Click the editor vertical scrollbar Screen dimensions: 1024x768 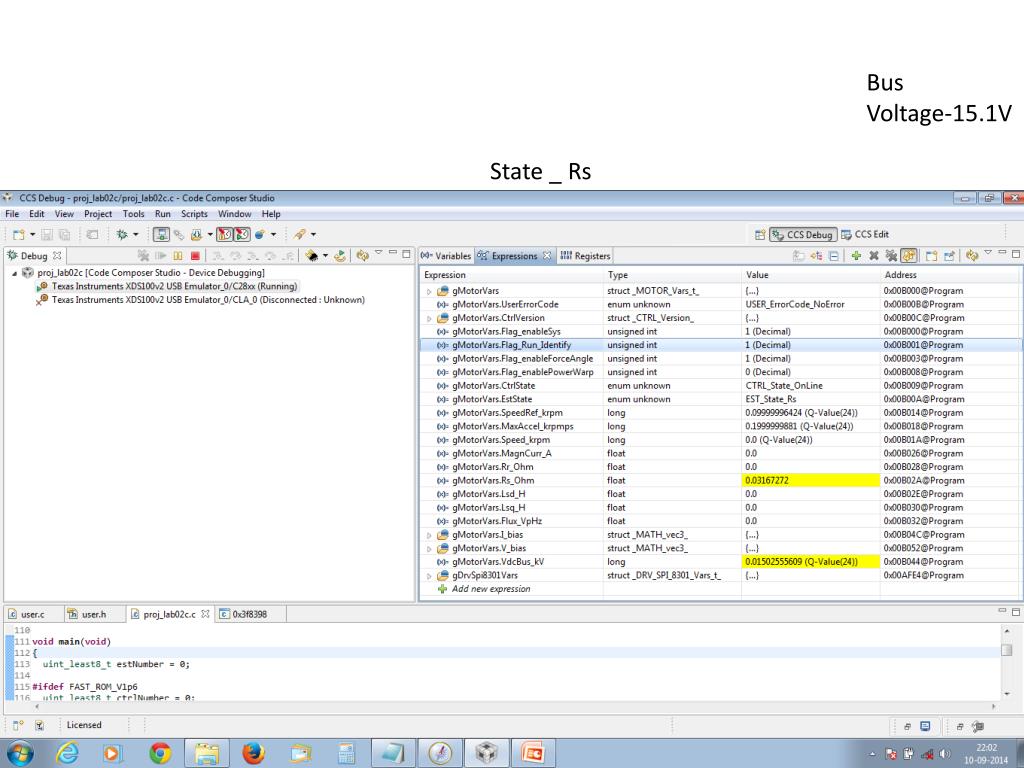1006,662
